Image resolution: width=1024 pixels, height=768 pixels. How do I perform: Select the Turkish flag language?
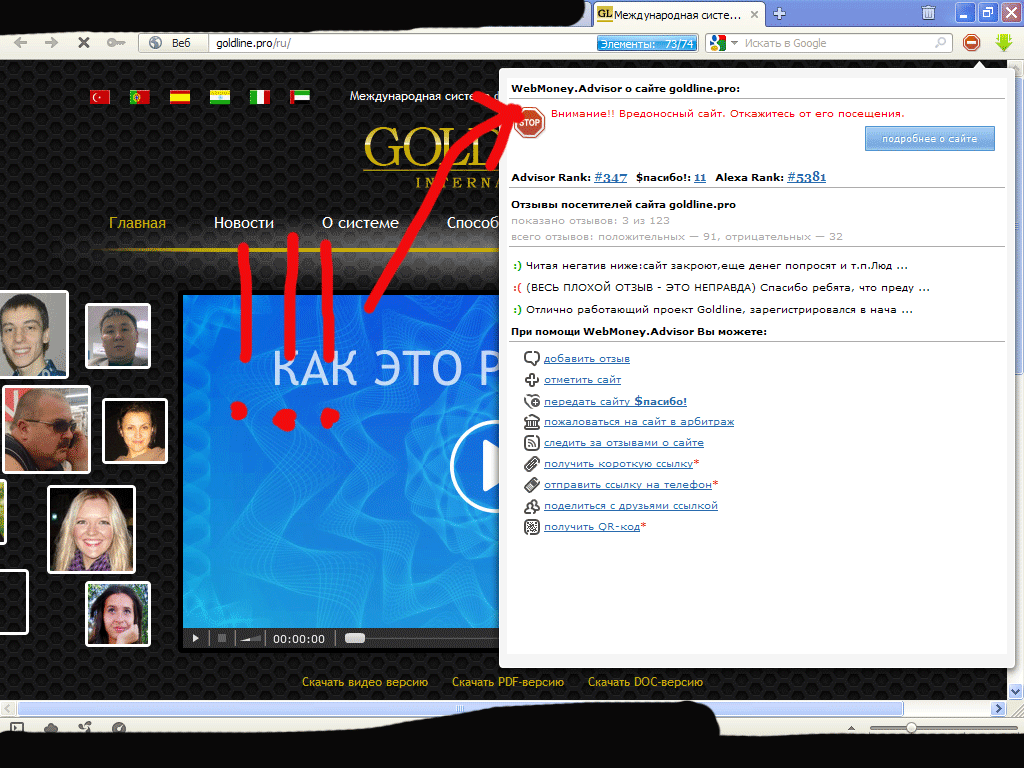100,97
